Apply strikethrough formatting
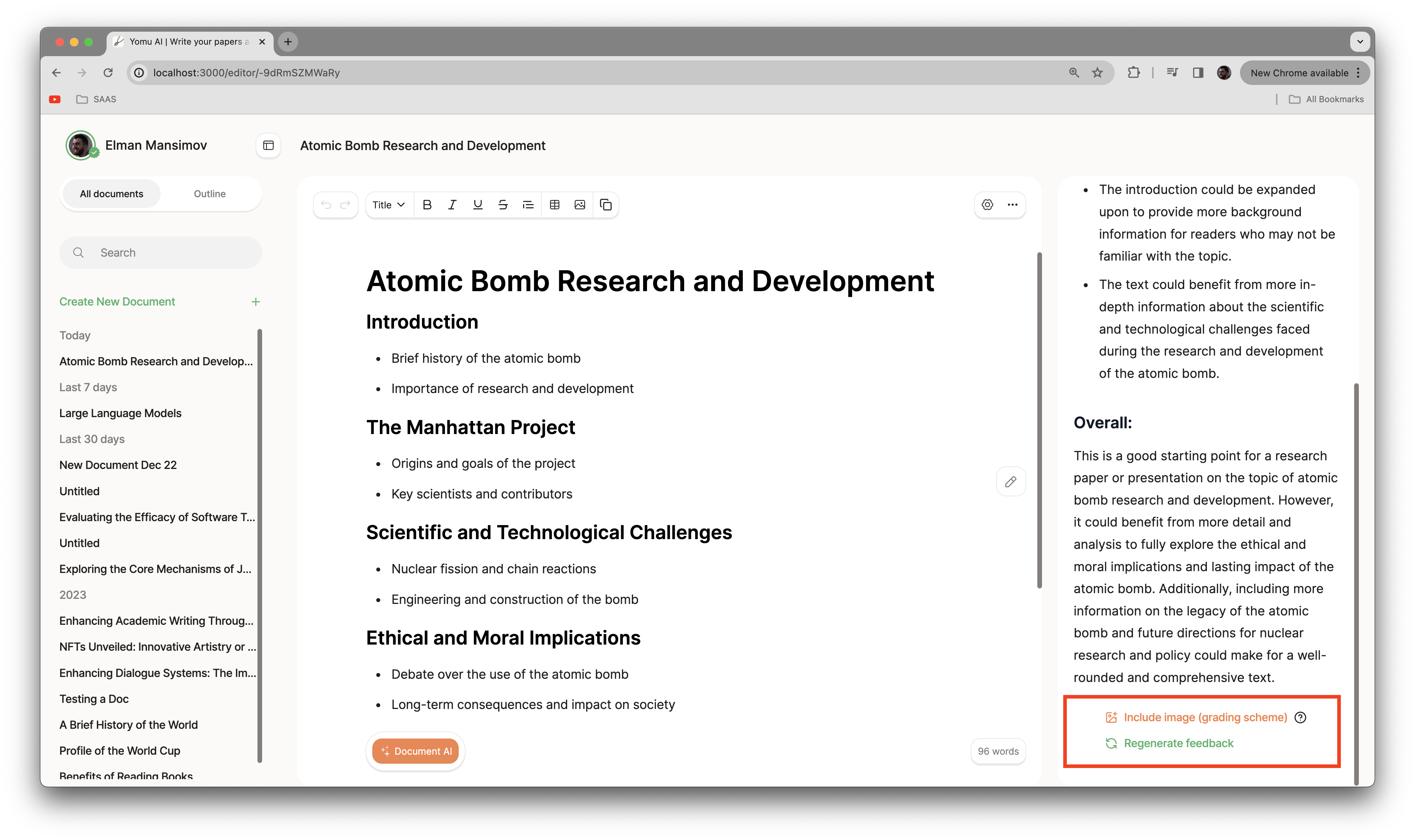The image size is (1415, 840). [503, 205]
